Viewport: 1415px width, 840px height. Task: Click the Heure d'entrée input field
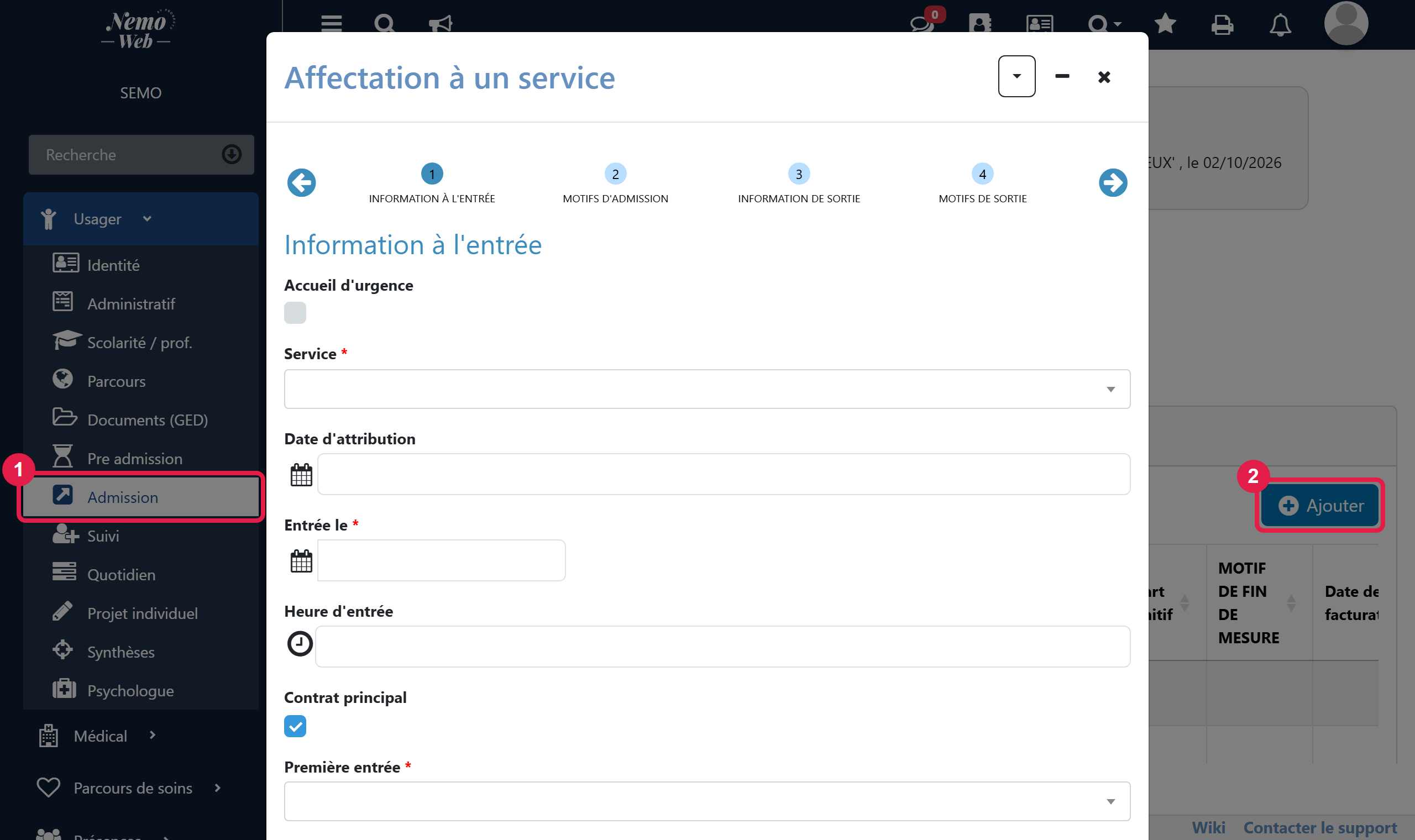click(723, 647)
